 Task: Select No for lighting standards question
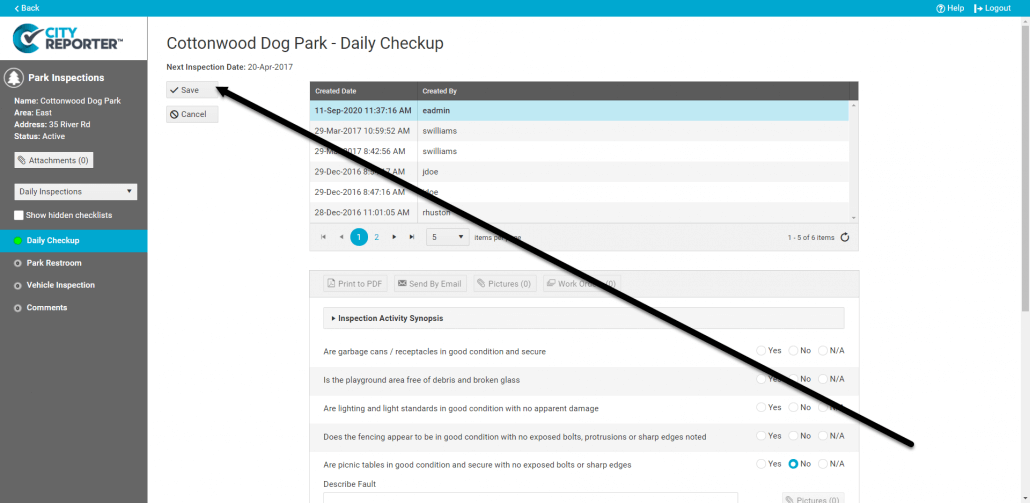[793, 408]
